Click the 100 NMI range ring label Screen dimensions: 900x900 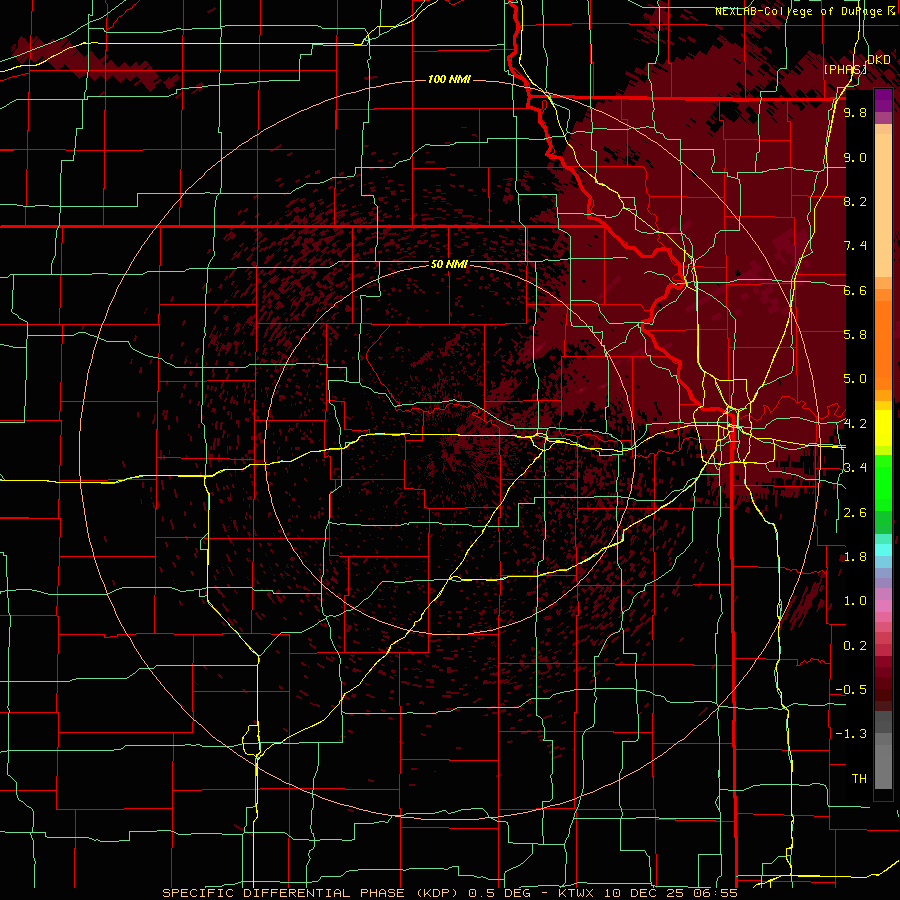coord(449,79)
